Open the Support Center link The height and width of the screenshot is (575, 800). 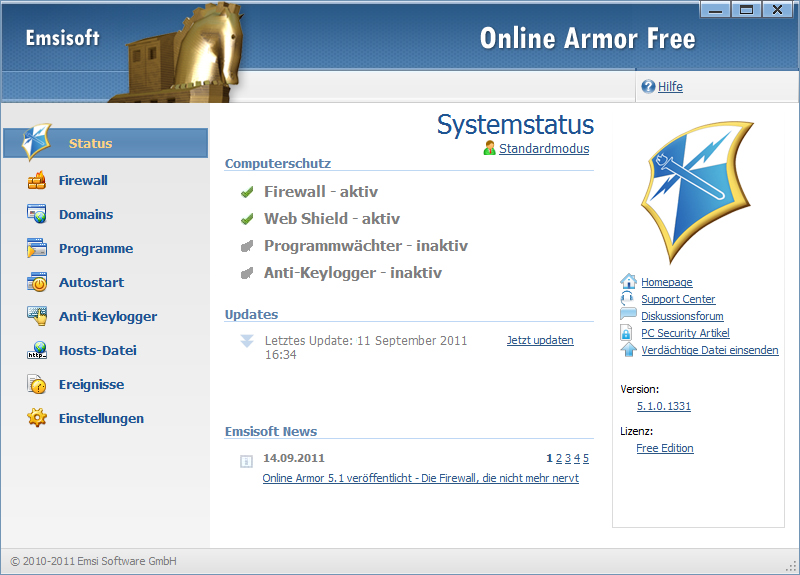[x=678, y=299]
